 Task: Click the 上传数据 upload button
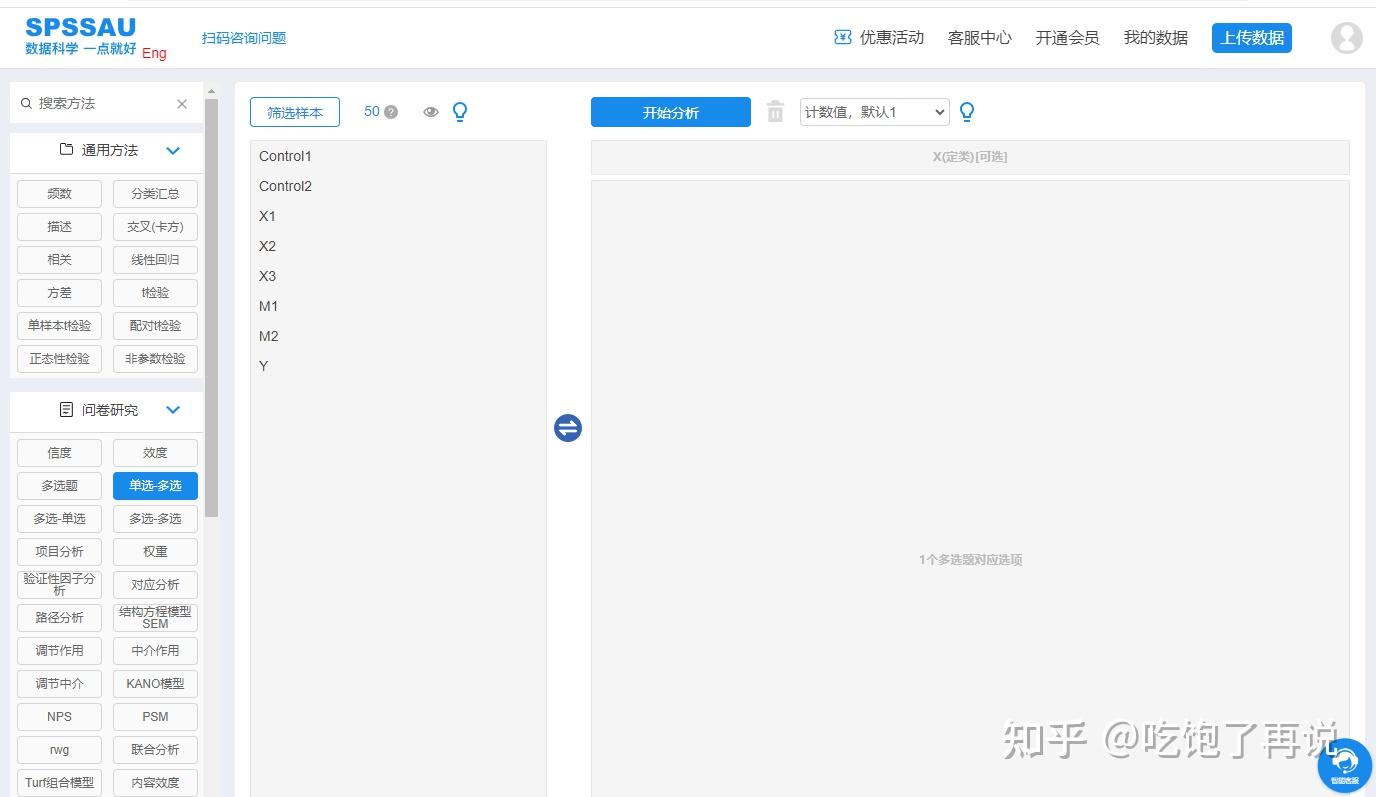tap(1251, 37)
